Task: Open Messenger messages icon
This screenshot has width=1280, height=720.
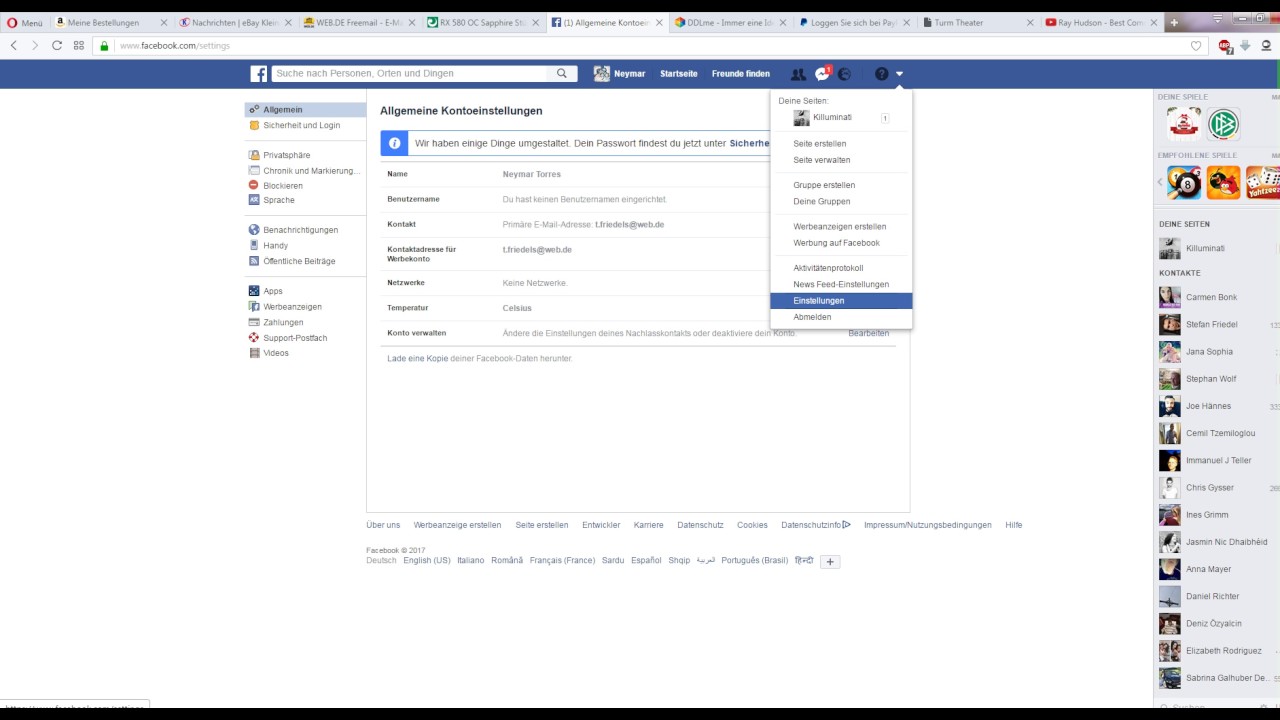Action: point(822,74)
